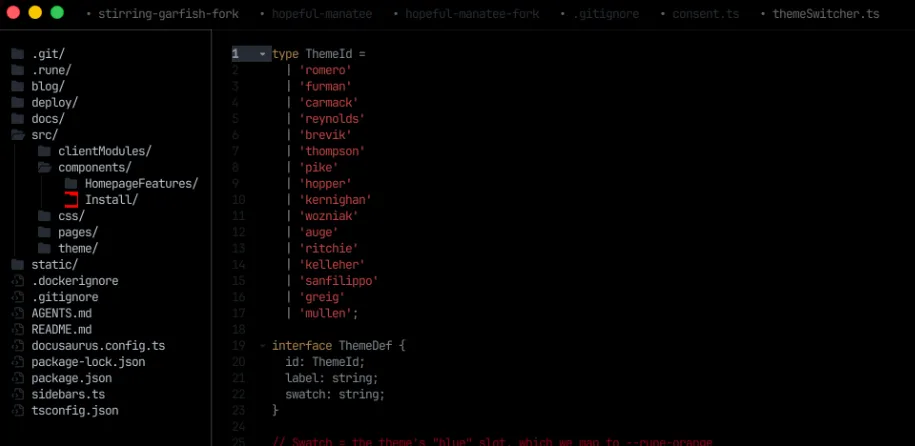Screen dimensions: 915x446
Task: Click the .dockerignore file icon
Action: 18,281
